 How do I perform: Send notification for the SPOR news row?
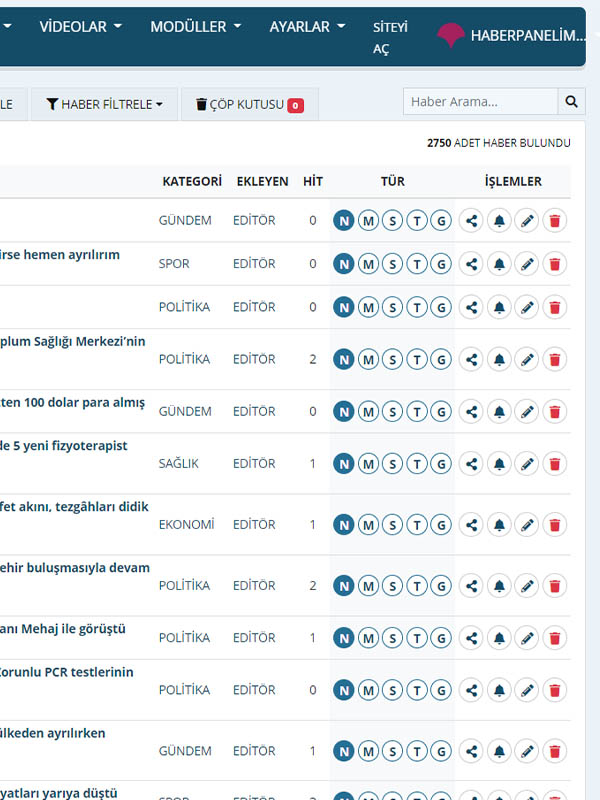(x=499, y=264)
